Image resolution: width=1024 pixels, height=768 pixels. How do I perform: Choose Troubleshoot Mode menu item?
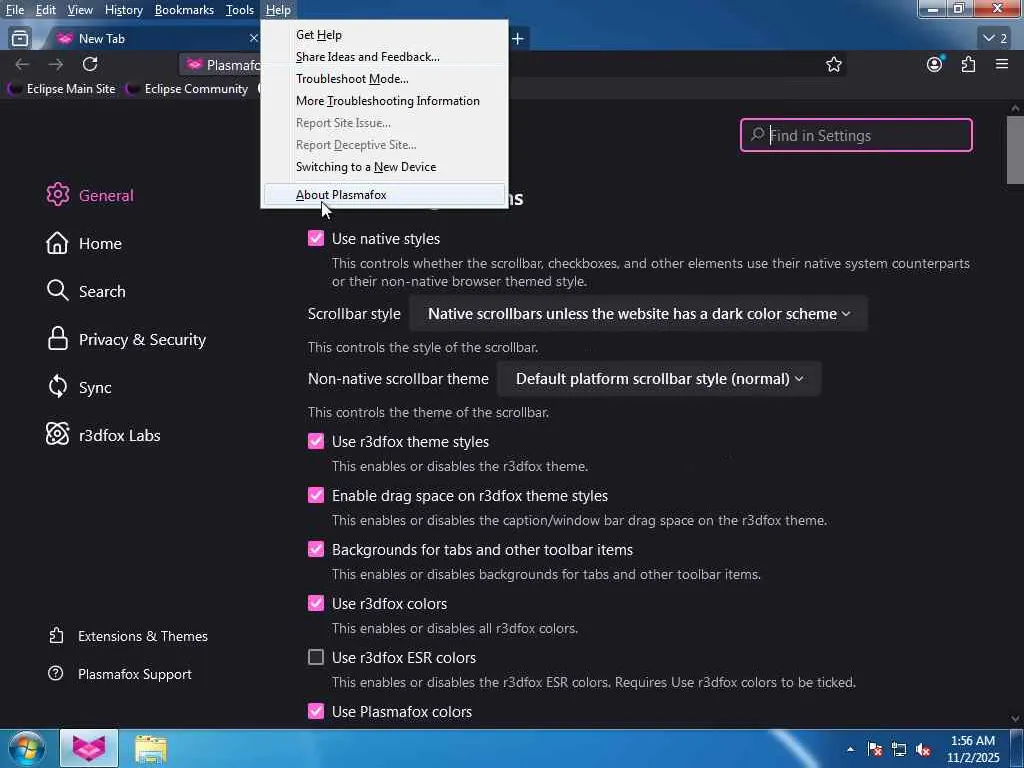click(x=384, y=79)
